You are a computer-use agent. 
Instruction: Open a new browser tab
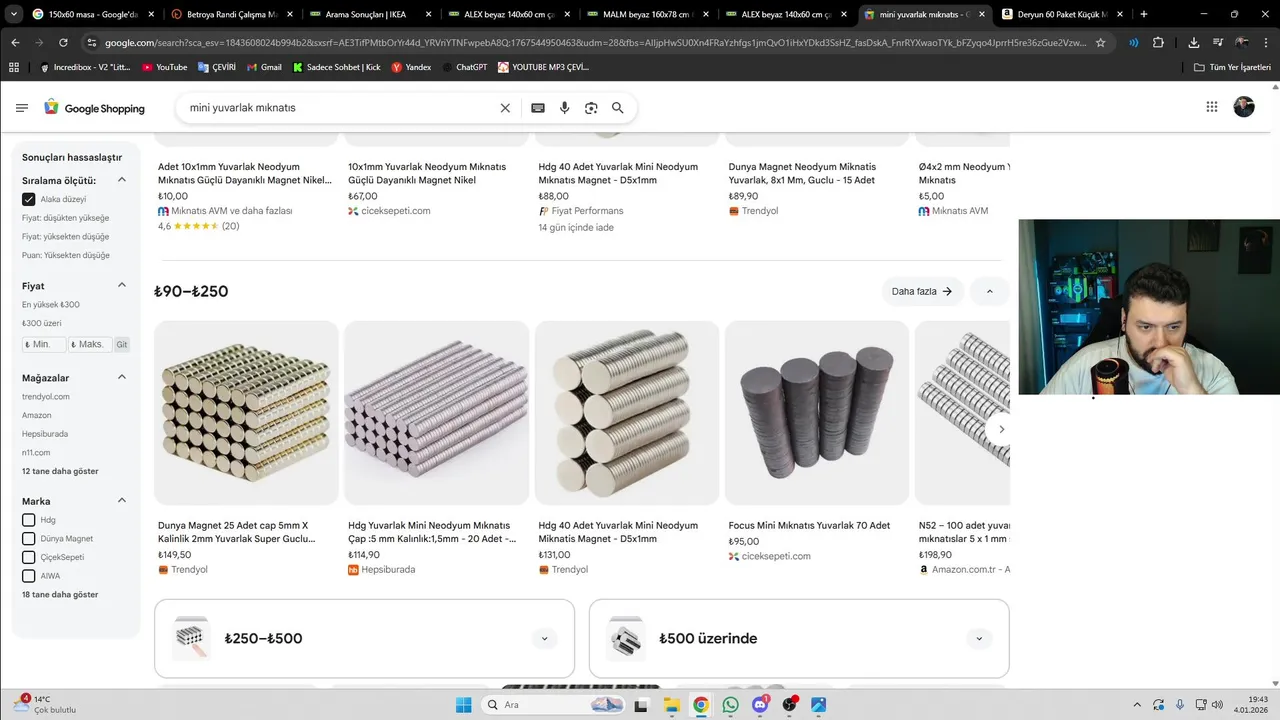pos(1144,14)
